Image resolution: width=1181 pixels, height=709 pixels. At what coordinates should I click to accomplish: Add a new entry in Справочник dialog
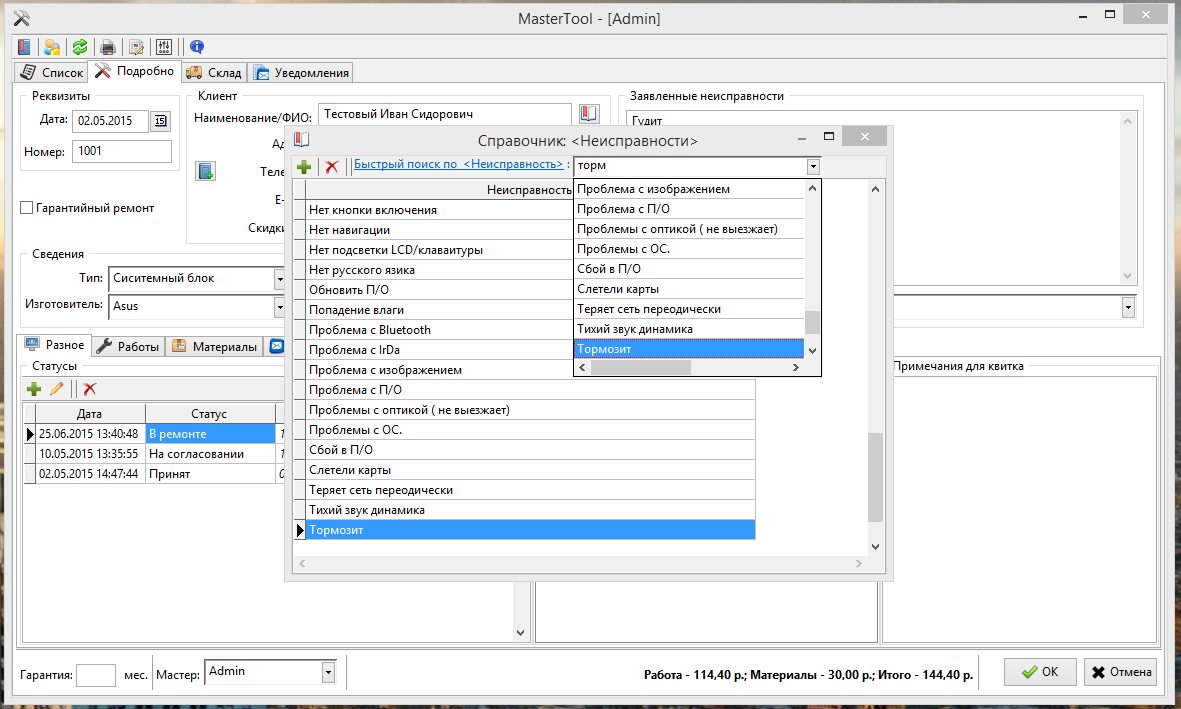pos(304,167)
